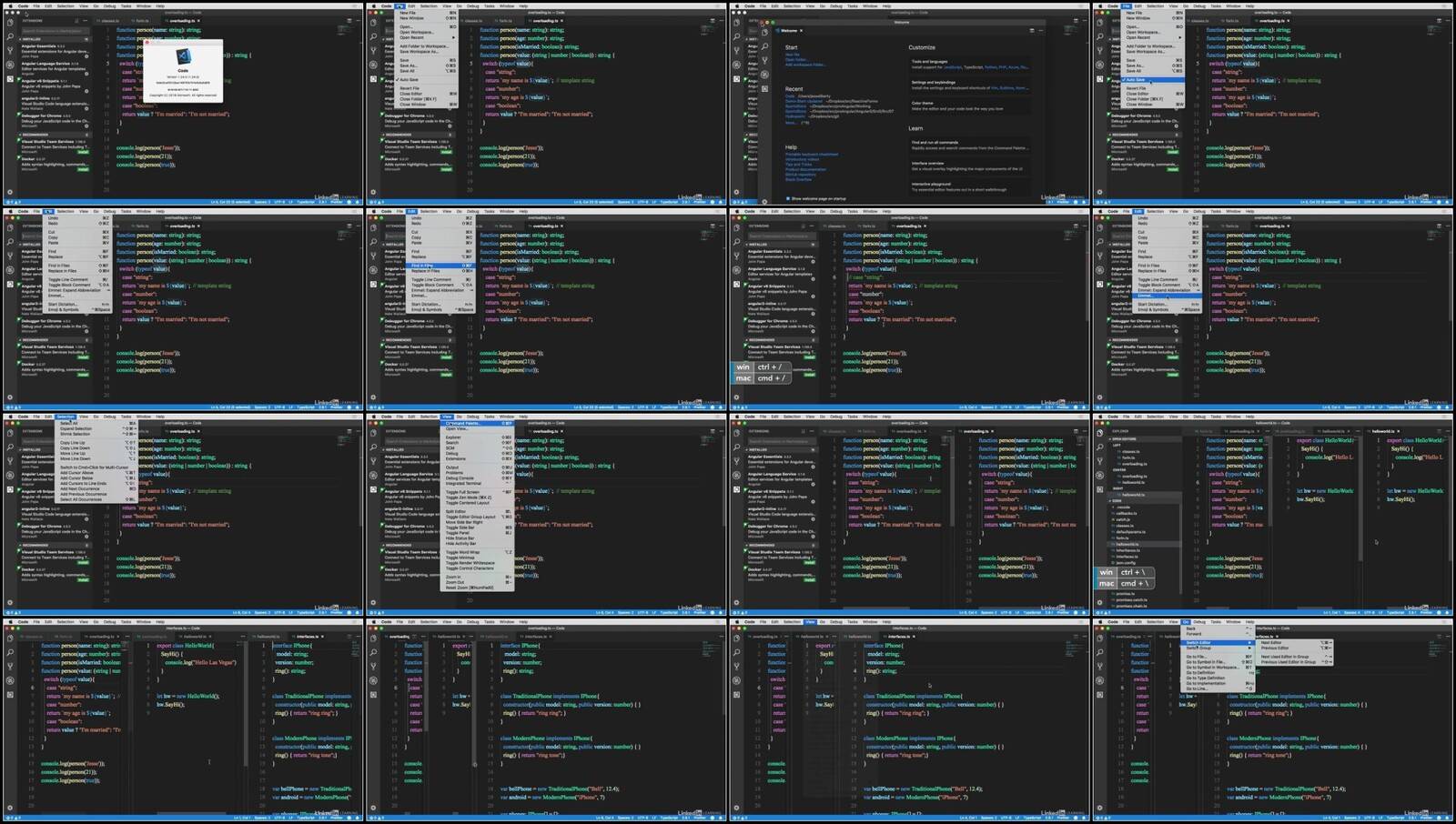Screen dimensions: 1456x824
Task: Select Next Editor in Switch Editor submenu
Action: point(1272,643)
